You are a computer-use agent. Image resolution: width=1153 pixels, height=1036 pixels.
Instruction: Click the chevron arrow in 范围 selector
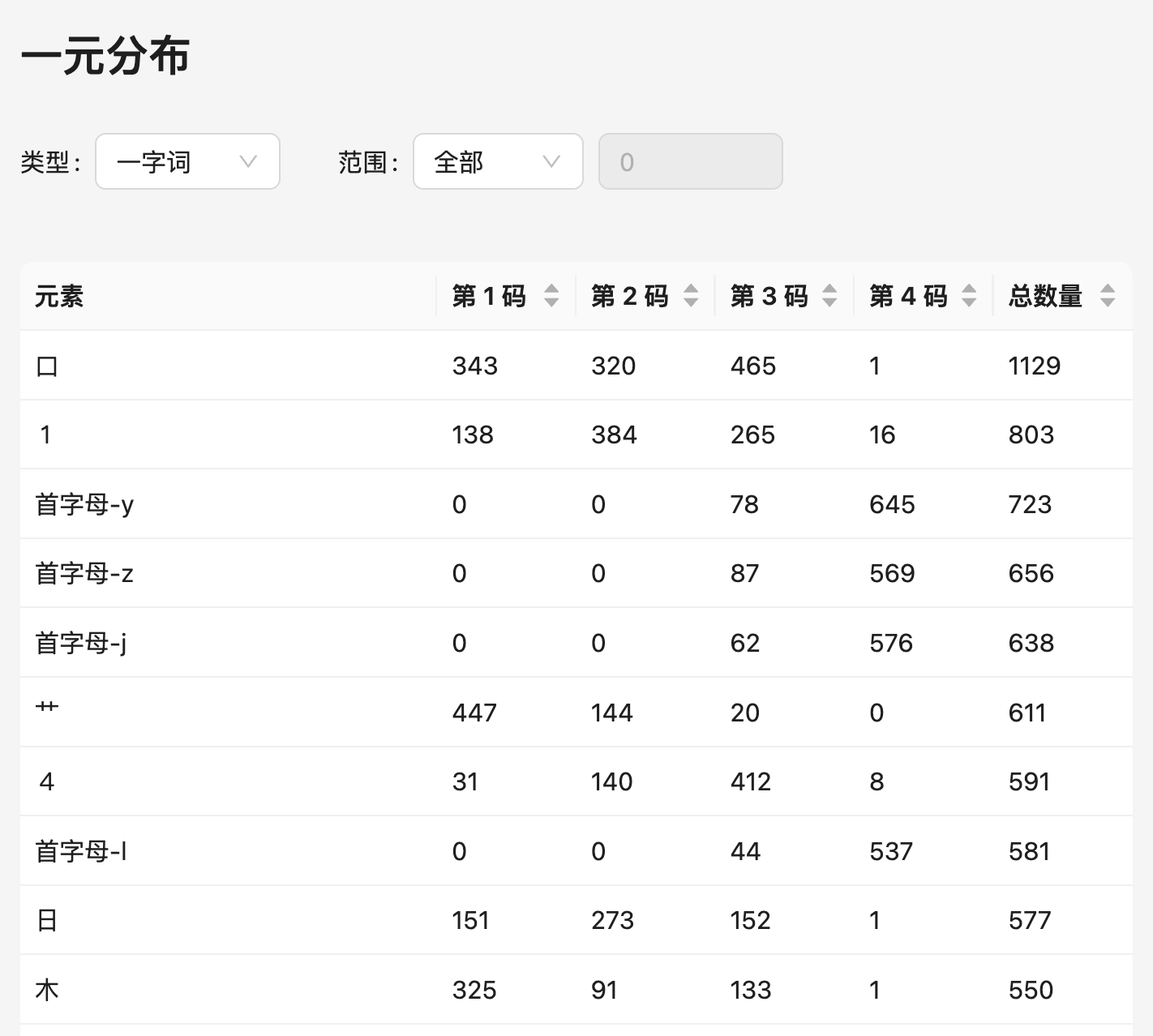[x=551, y=162]
